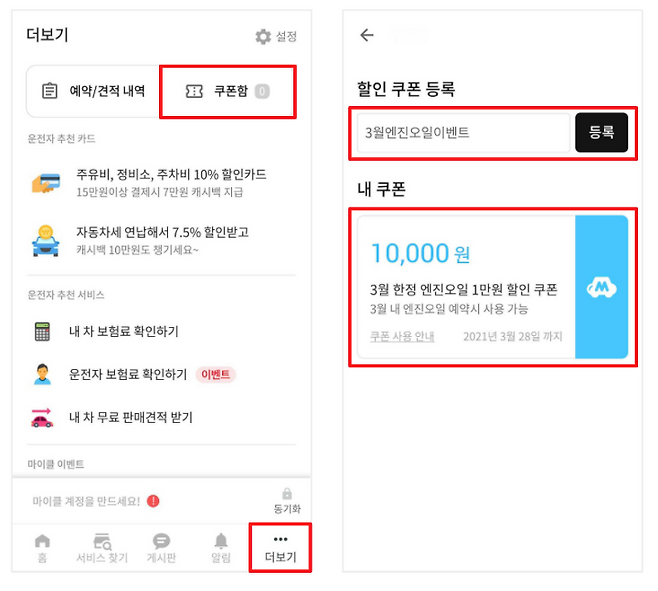Open 게시판 tab
Viewport: 658px width, 591px height.
[161, 548]
